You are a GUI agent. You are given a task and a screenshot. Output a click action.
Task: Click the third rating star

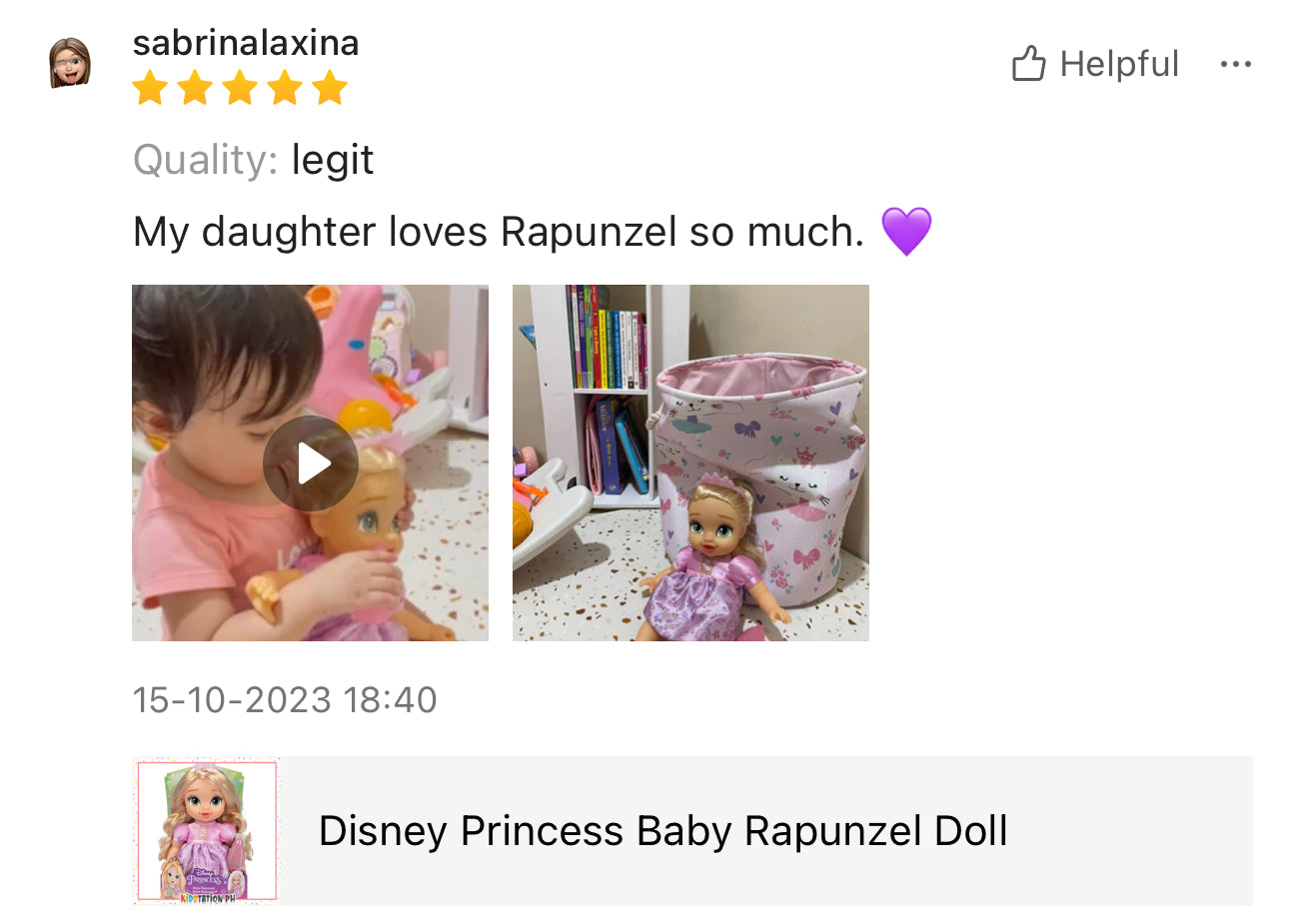(240, 89)
